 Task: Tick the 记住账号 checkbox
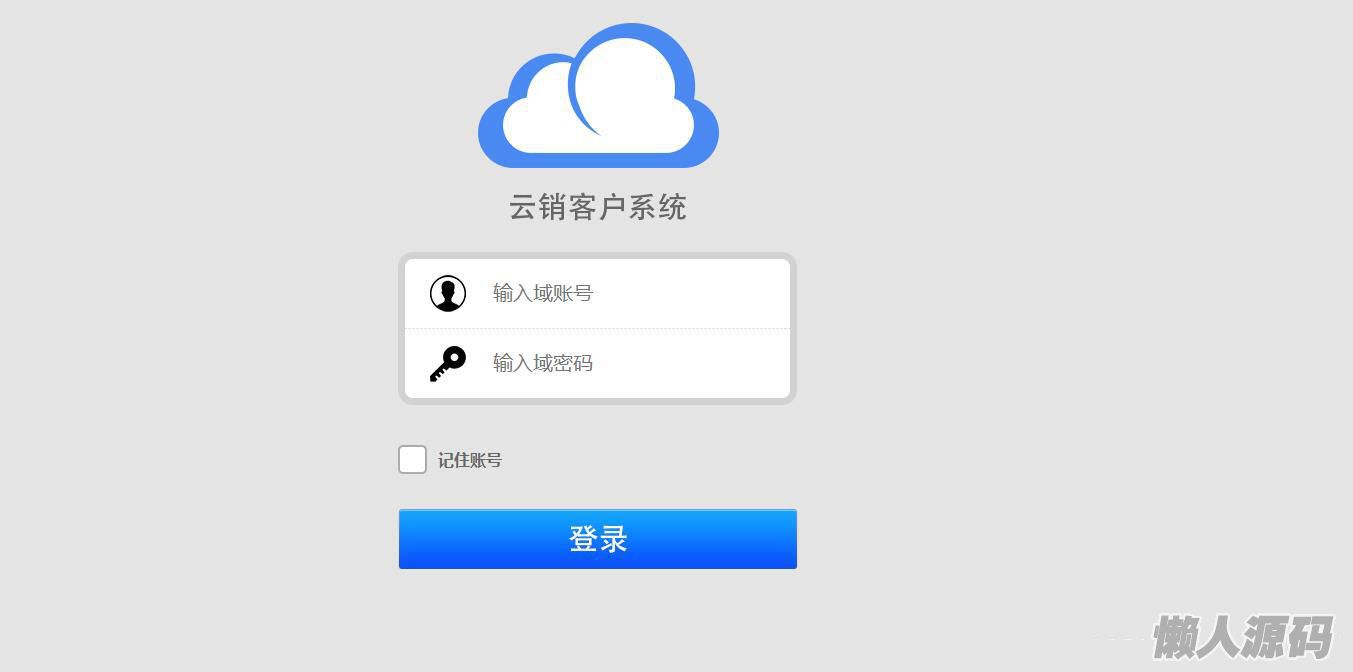coord(412,460)
